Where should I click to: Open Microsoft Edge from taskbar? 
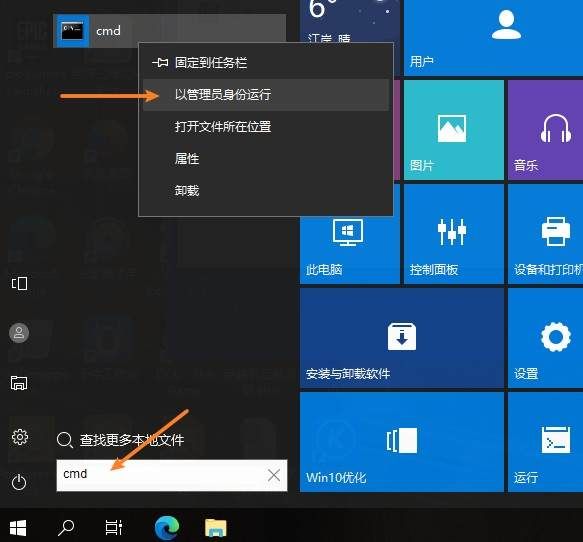pyautogui.click(x=167, y=528)
